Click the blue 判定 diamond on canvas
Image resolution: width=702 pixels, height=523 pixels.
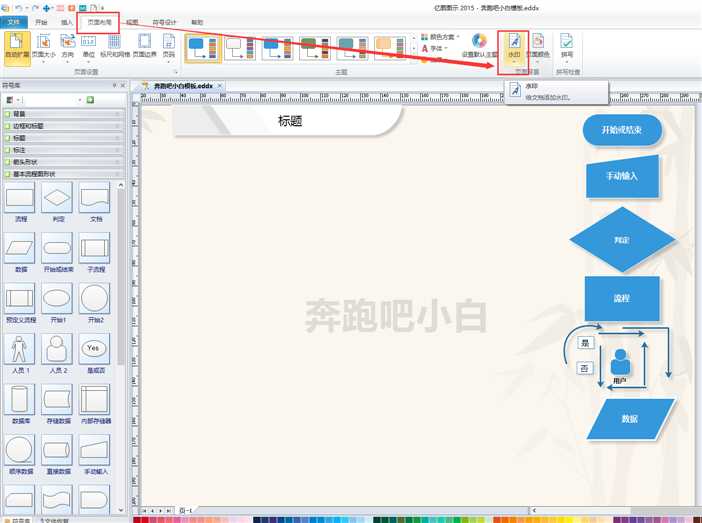pos(622,240)
